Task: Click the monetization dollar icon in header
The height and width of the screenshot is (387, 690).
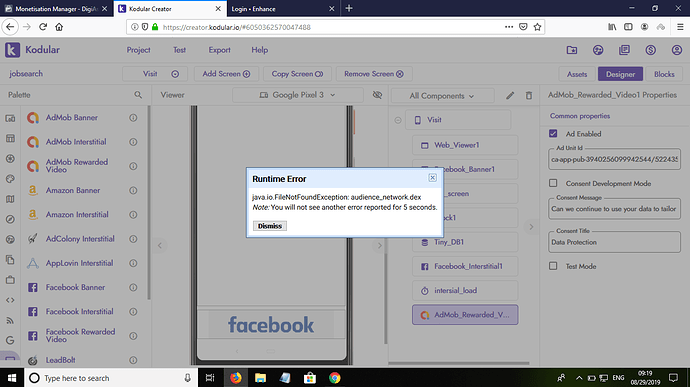Action: 650,50
